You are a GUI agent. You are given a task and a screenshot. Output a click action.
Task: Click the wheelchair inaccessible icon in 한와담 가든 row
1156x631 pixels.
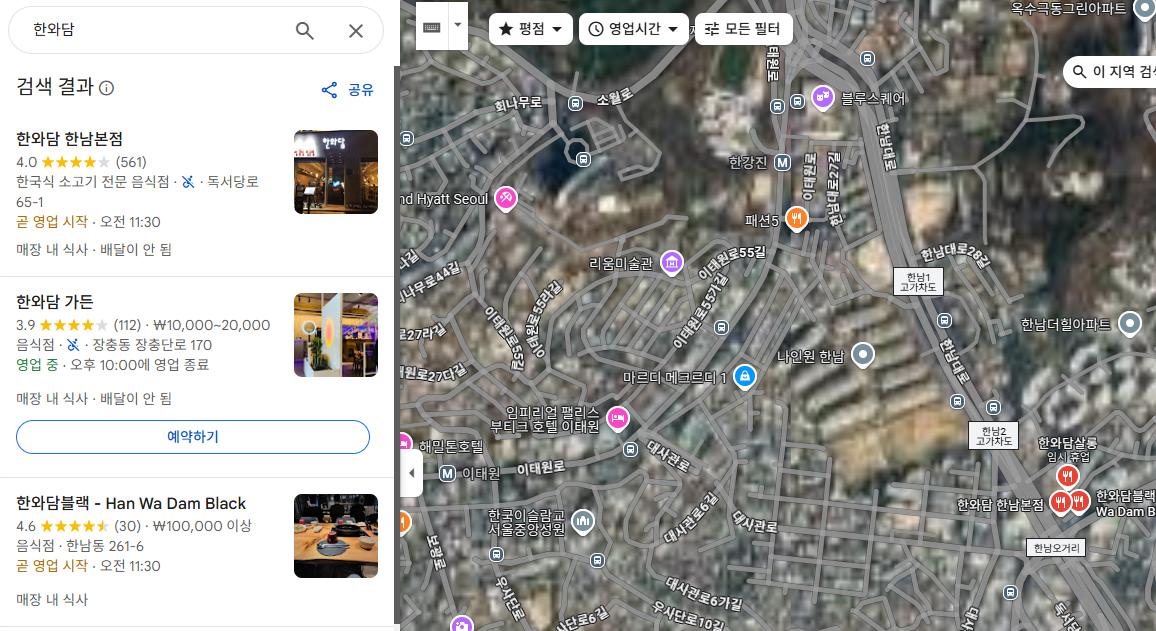73,344
